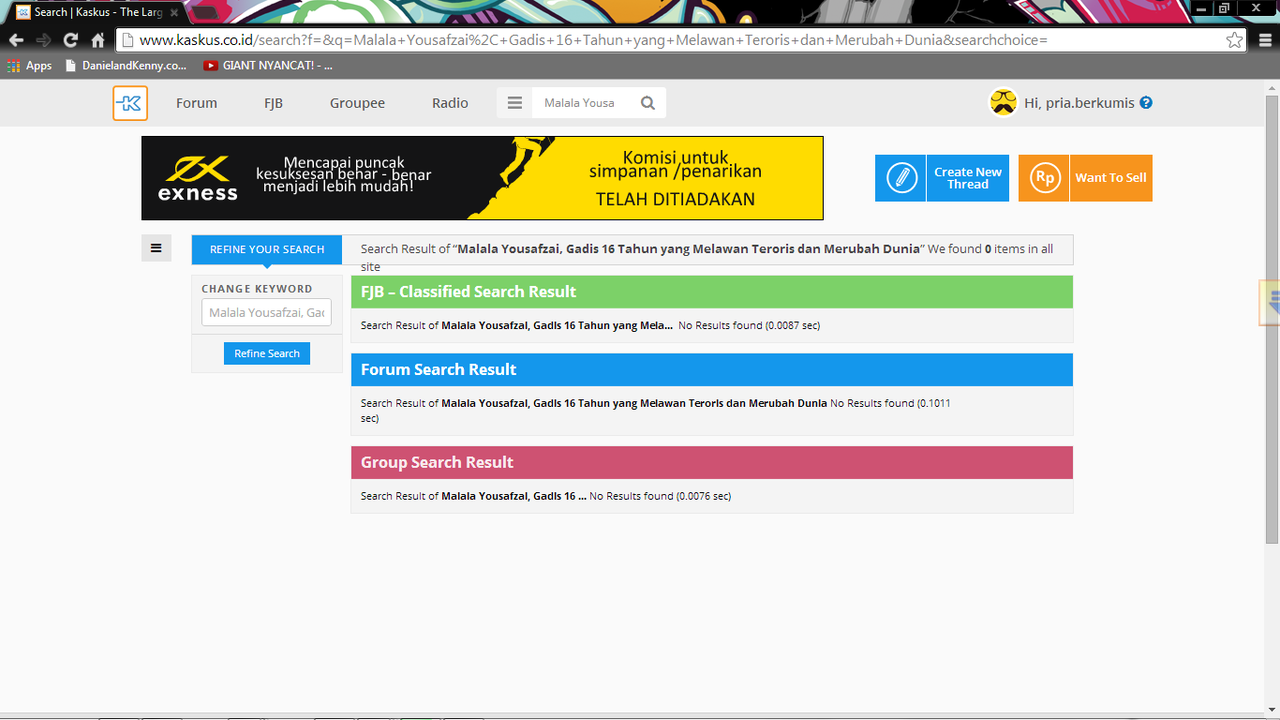Screen dimensions: 1280x720
Task: Open search category list icon beside search box
Action: (515, 103)
